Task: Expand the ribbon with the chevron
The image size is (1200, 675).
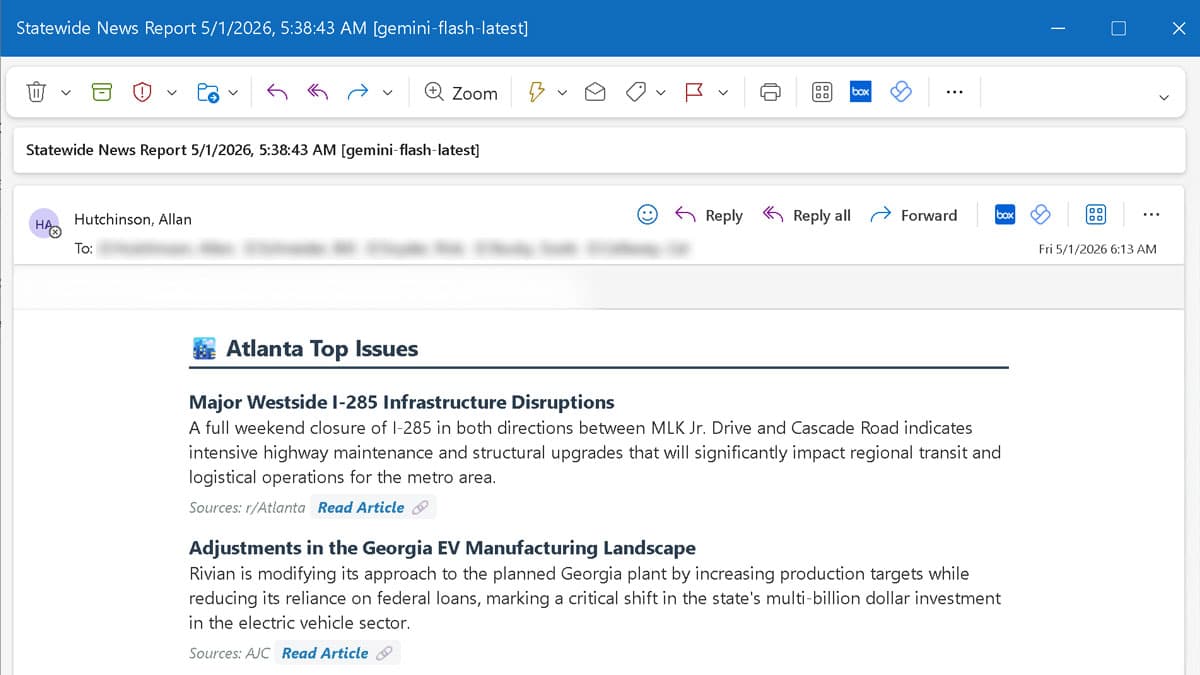Action: click(1164, 97)
